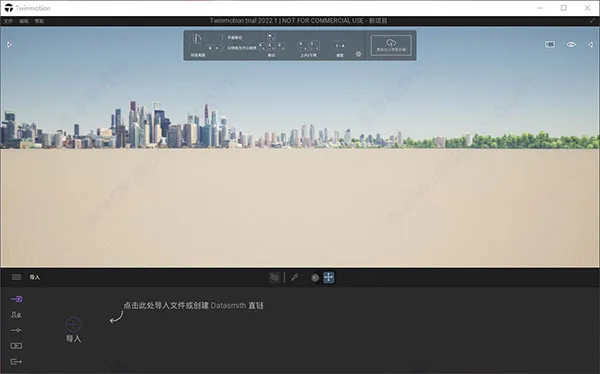Screen dimensions: 600x374
Task: Click the purple plus Import button
Action: [x=73, y=325]
